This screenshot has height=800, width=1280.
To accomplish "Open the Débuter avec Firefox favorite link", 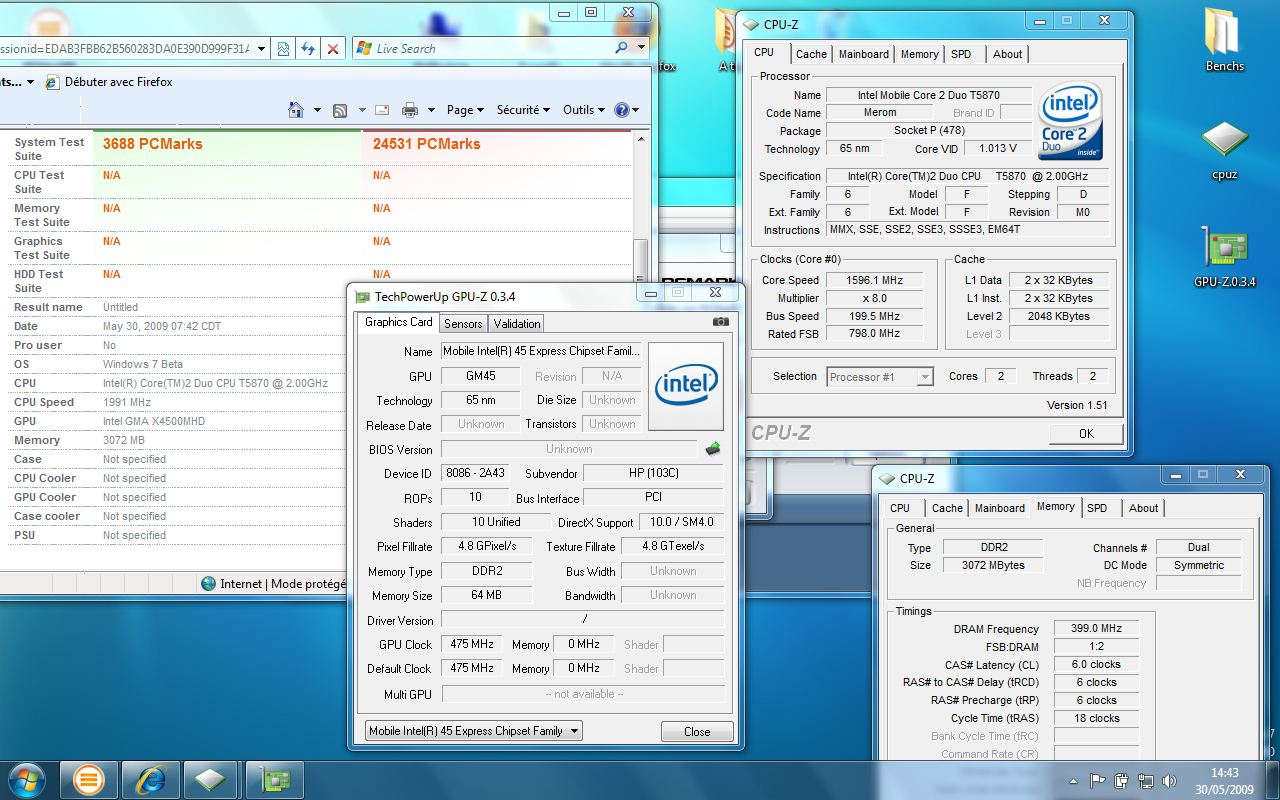I will click(109, 82).
